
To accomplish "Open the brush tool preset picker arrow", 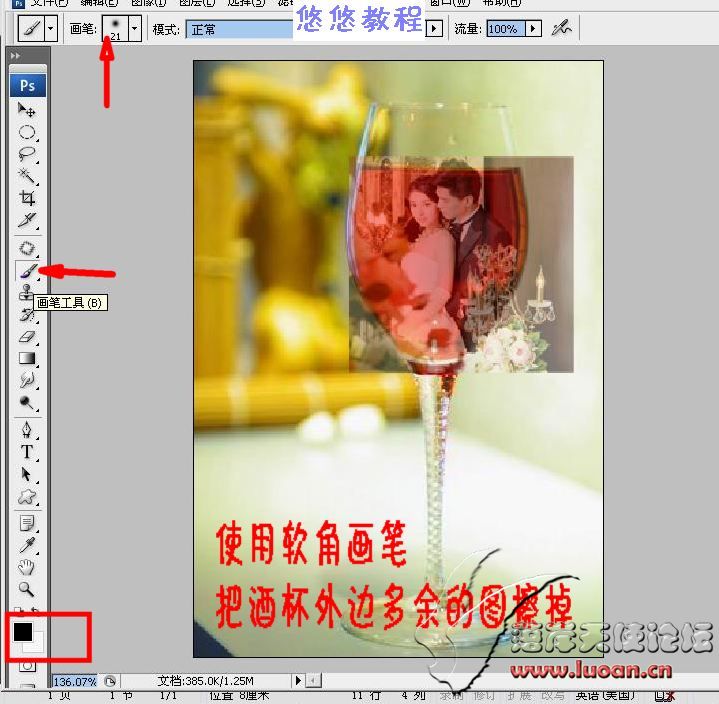I will coord(51,29).
